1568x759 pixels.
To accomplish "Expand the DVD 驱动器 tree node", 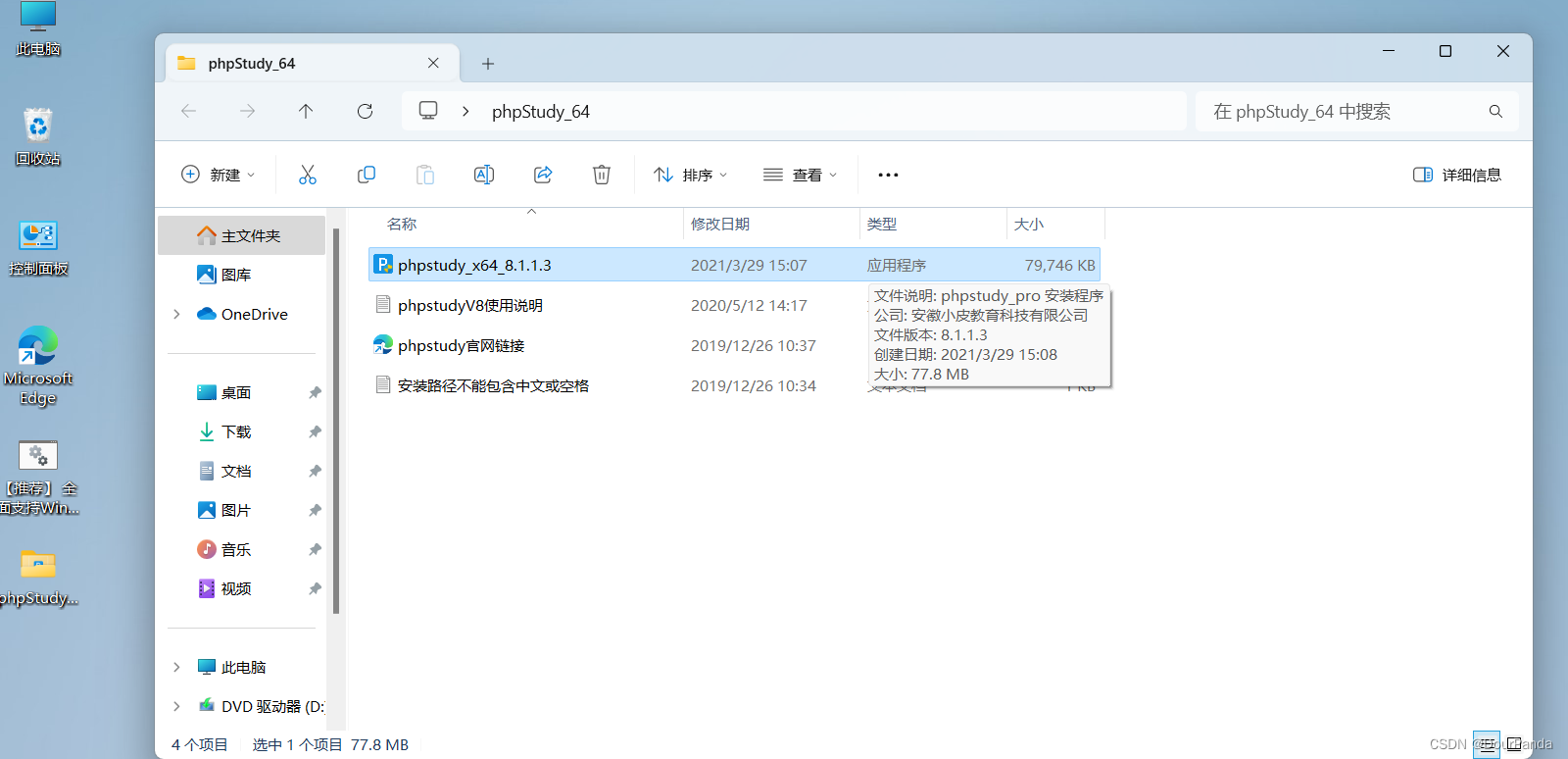I will click(176, 706).
